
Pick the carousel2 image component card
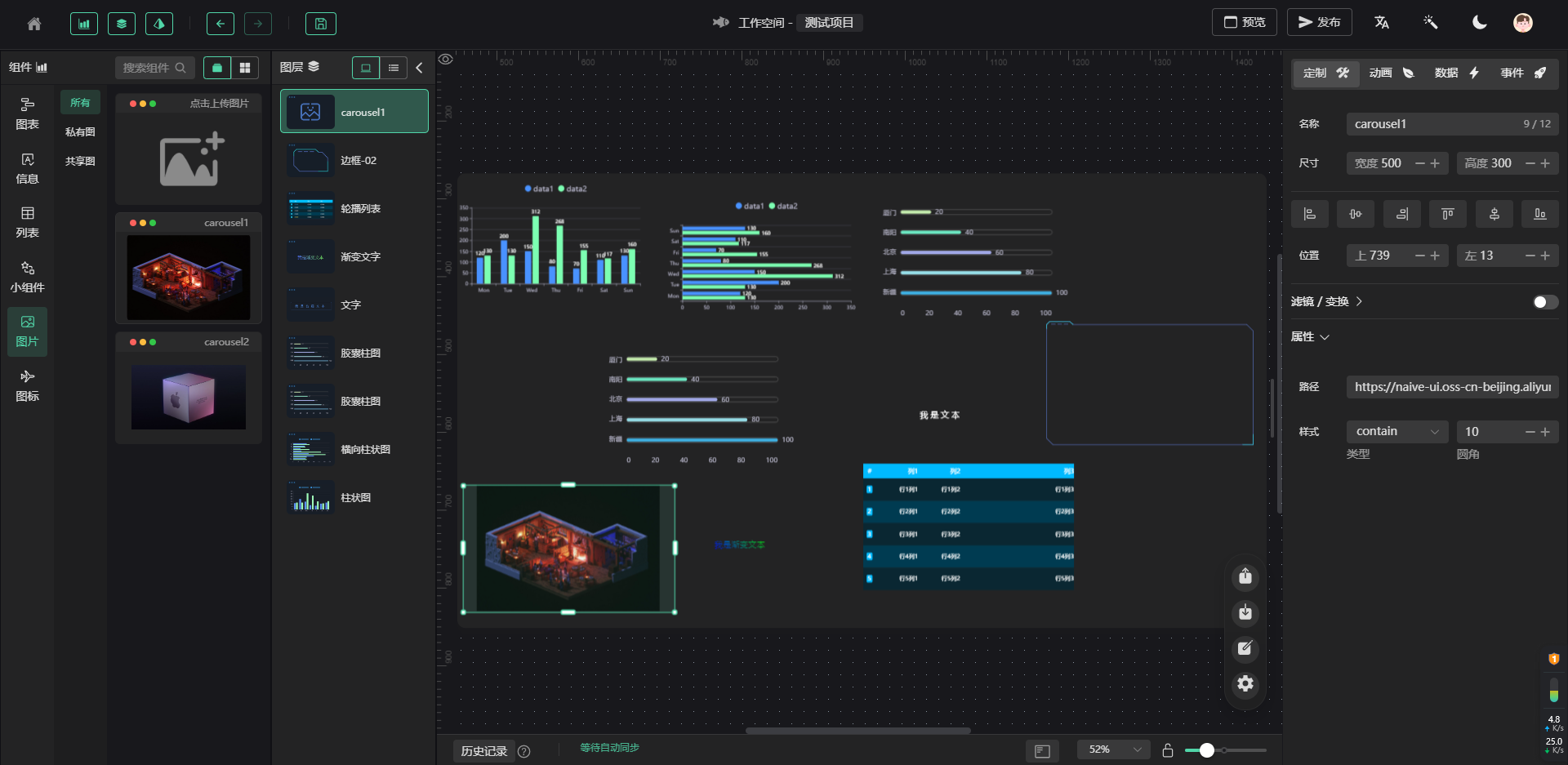coord(189,388)
